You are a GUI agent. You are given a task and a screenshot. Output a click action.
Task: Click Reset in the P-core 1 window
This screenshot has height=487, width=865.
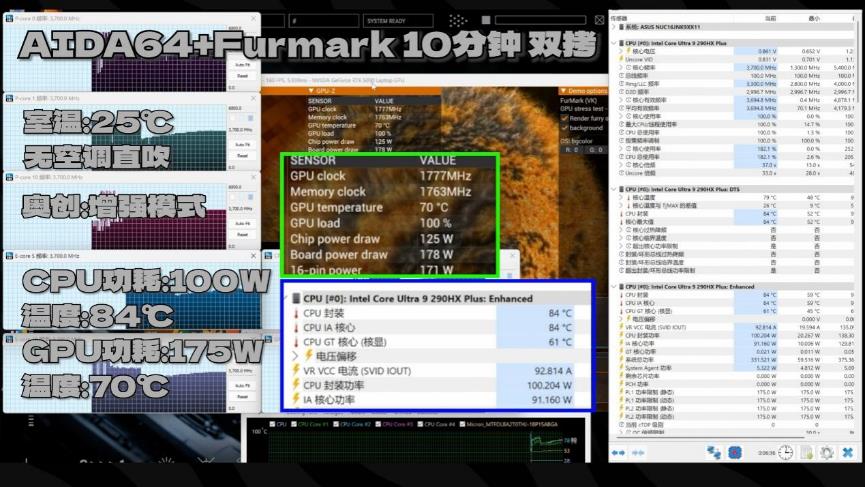(243, 156)
